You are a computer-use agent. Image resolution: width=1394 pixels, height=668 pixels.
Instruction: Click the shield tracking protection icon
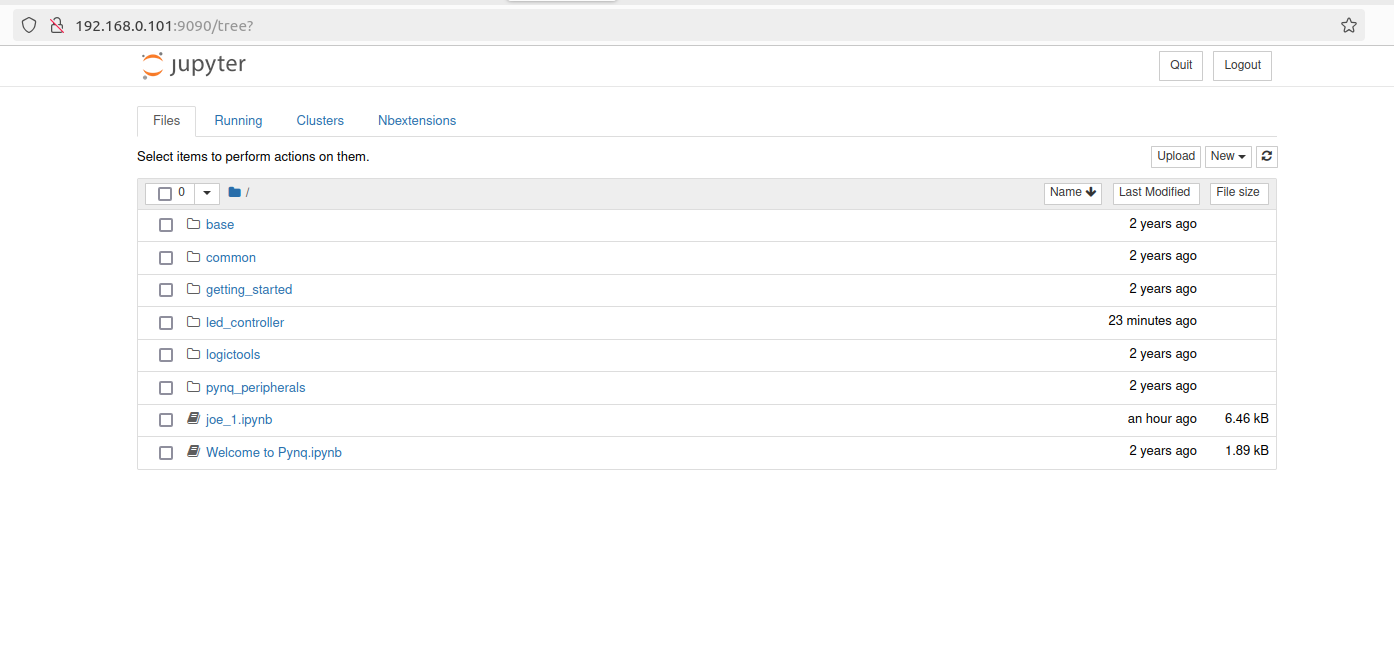[30, 25]
